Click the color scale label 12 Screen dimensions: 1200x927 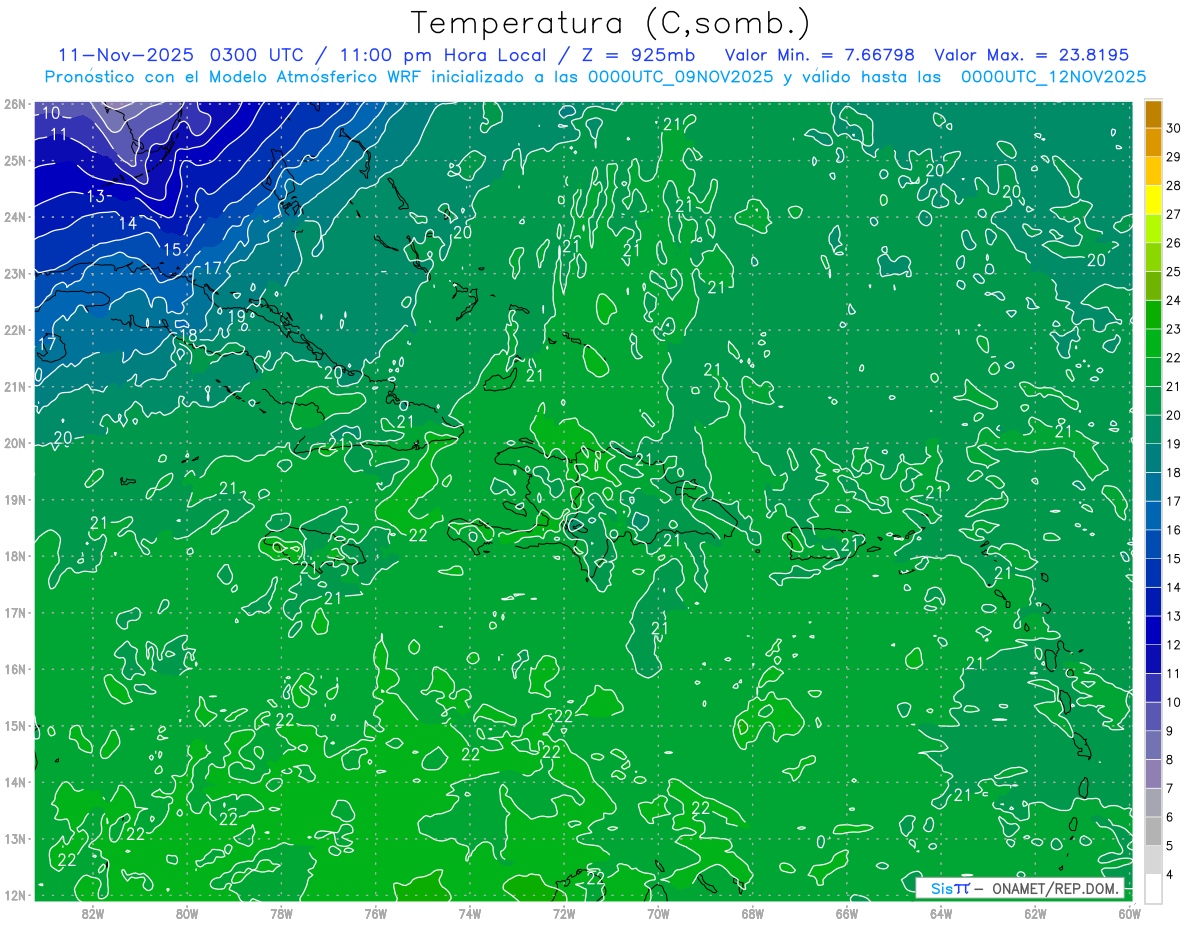point(1174,645)
